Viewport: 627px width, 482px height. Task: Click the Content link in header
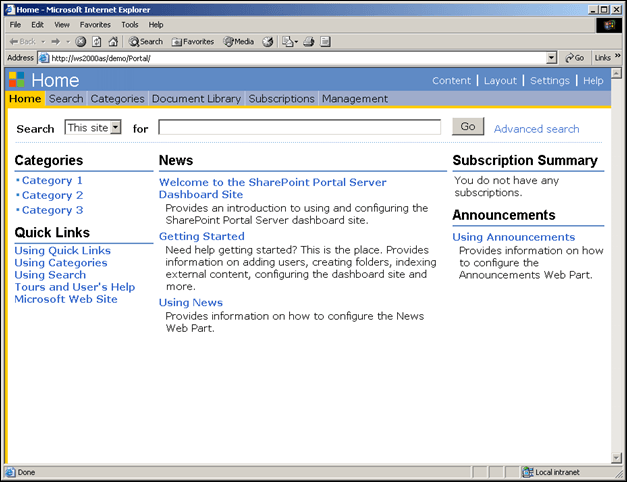[451, 81]
